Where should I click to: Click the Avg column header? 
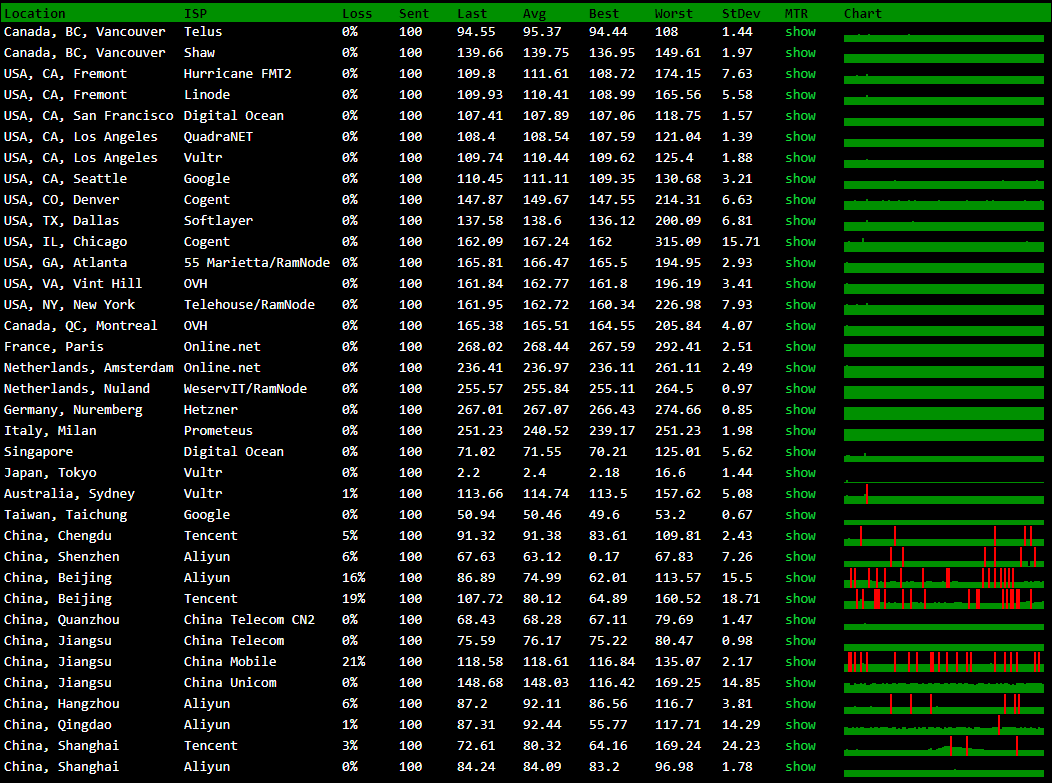(535, 14)
